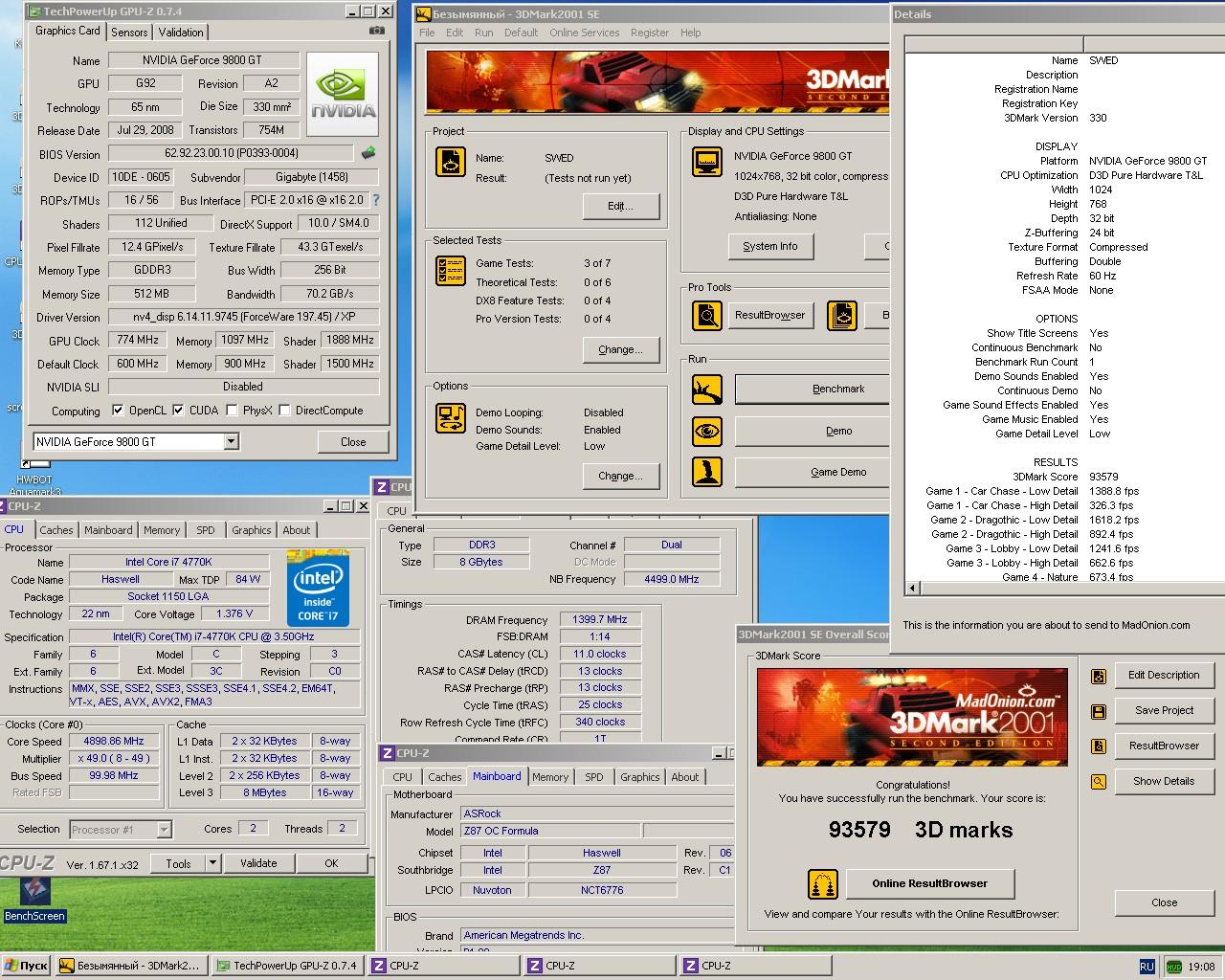The image size is (1225, 980).
Task: Click the Options section icon in 3DMark
Action: click(451, 418)
